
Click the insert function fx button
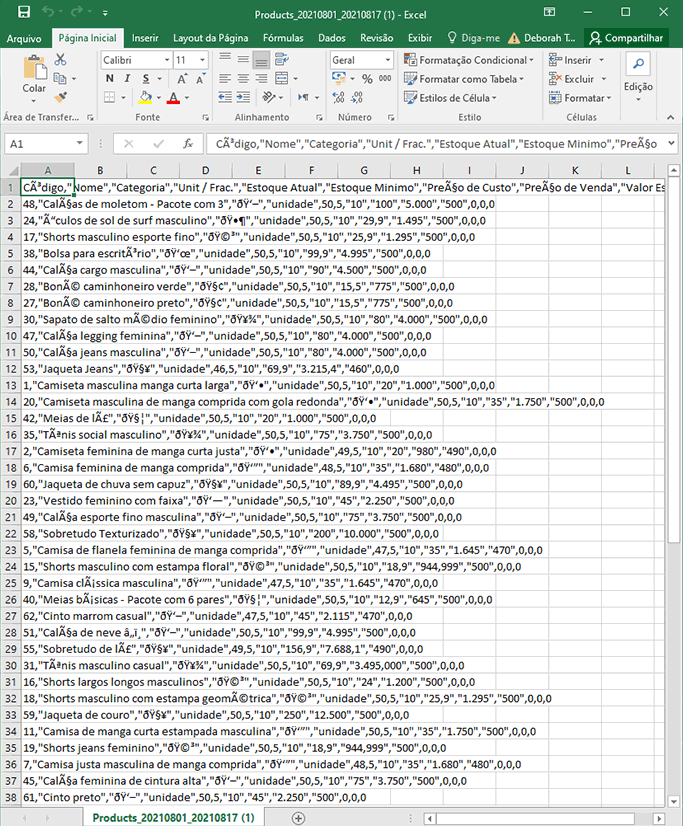point(188,144)
